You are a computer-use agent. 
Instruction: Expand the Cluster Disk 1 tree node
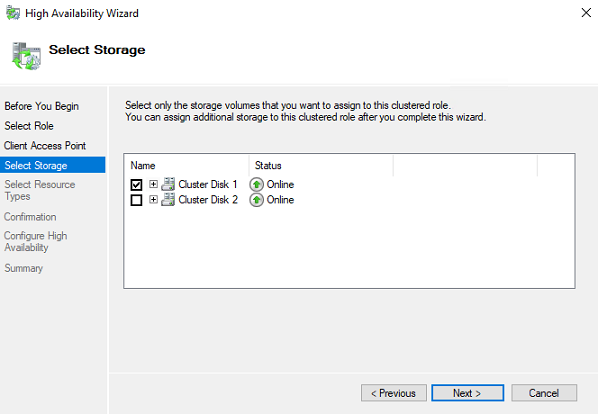click(x=153, y=184)
